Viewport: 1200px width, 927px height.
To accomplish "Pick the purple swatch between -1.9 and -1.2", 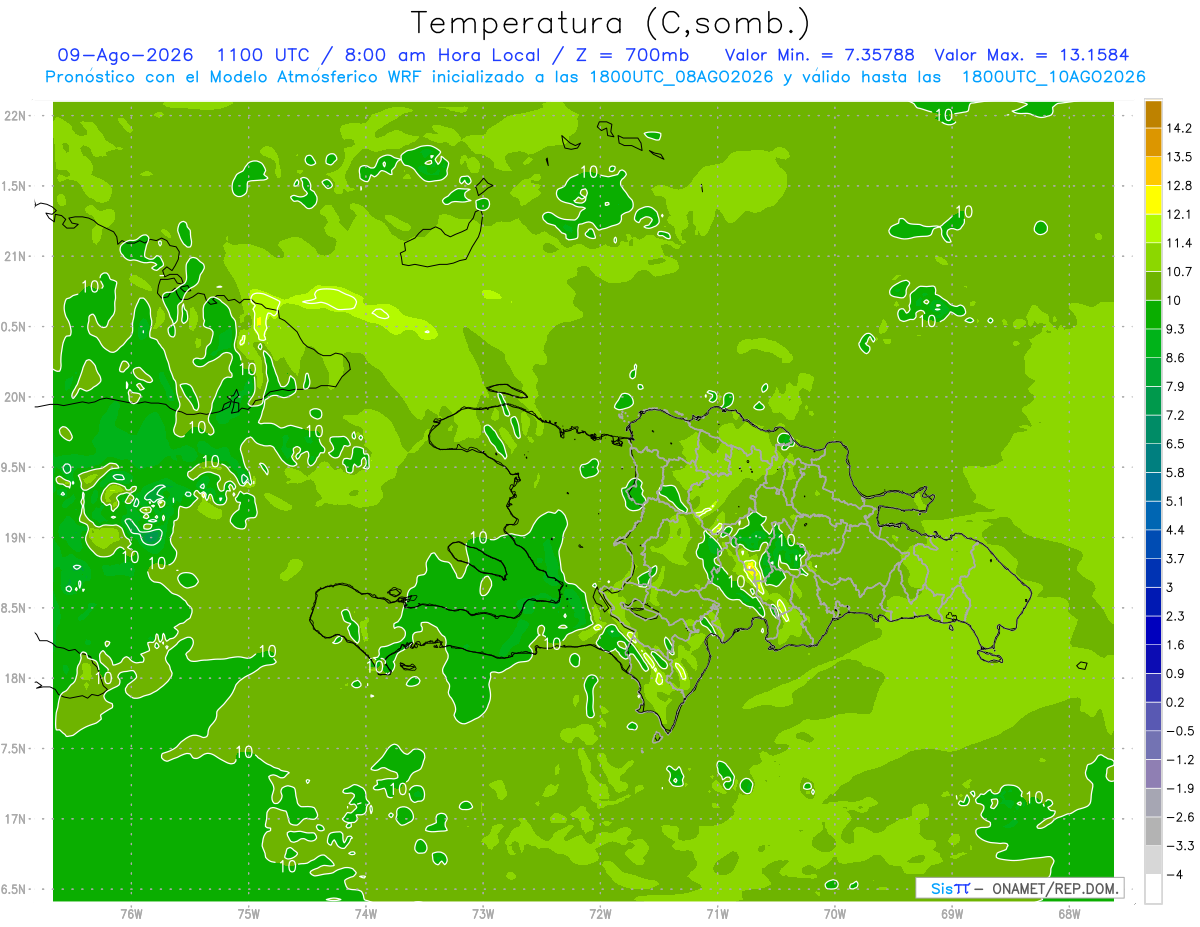I will 1153,774.
